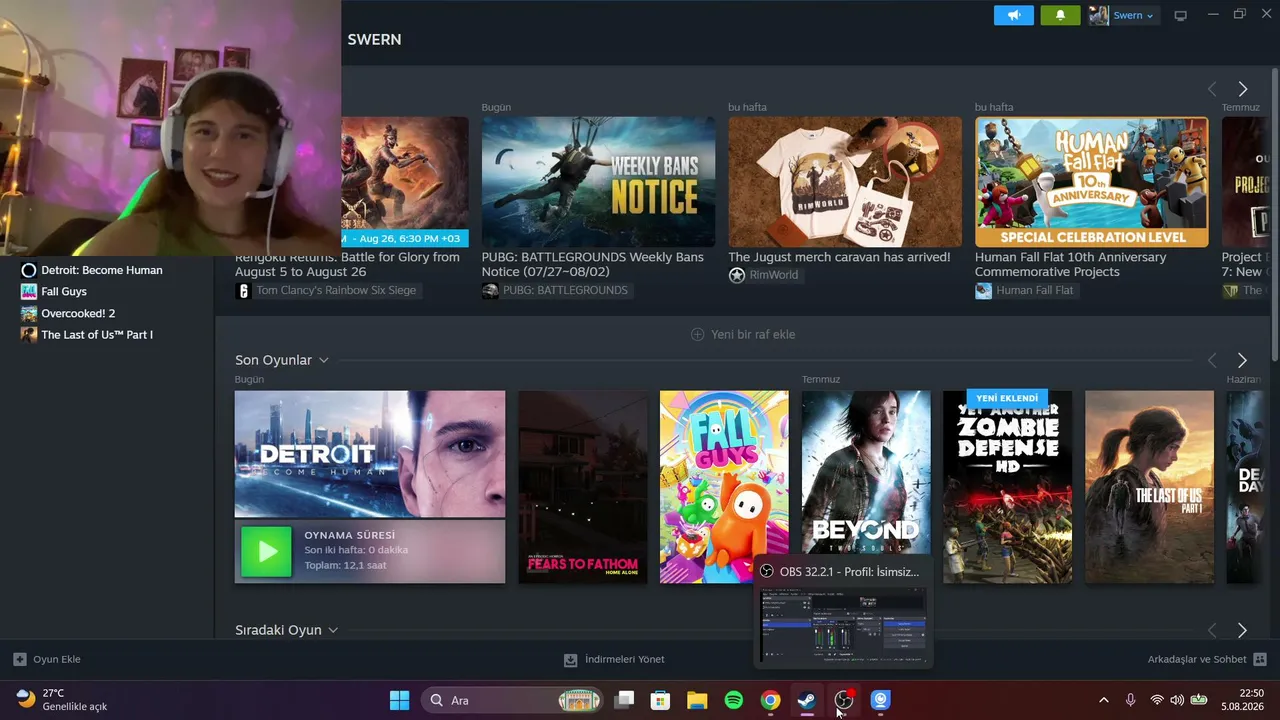
Task: Click the RimWorld game icon under news
Action: click(x=737, y=275)
